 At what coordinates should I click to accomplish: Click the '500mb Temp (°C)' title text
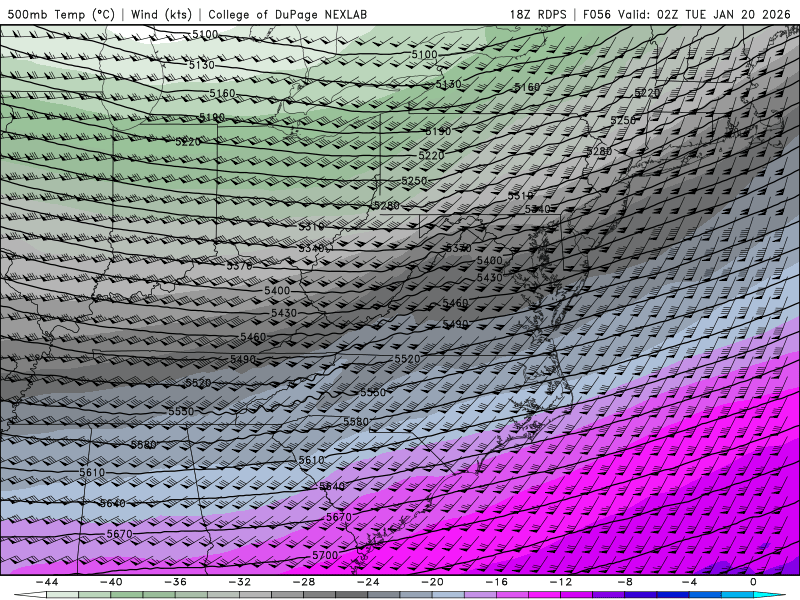(x=61, y=14)
